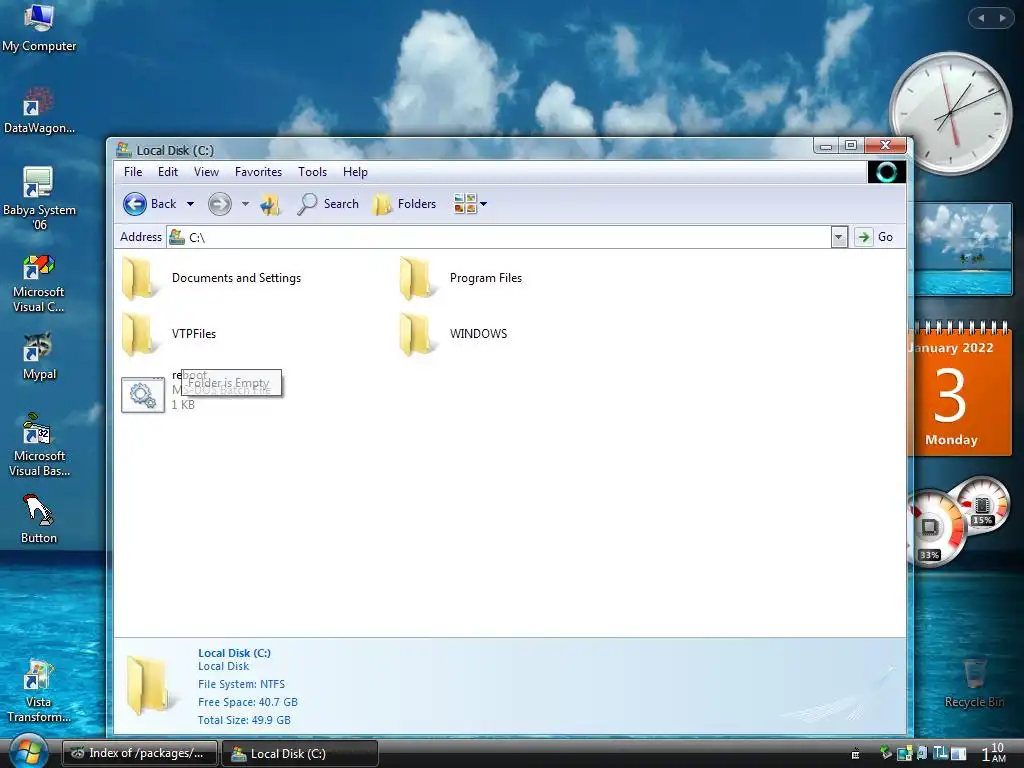
Task: Open the View menu
Action: click(x=206, y=172)
